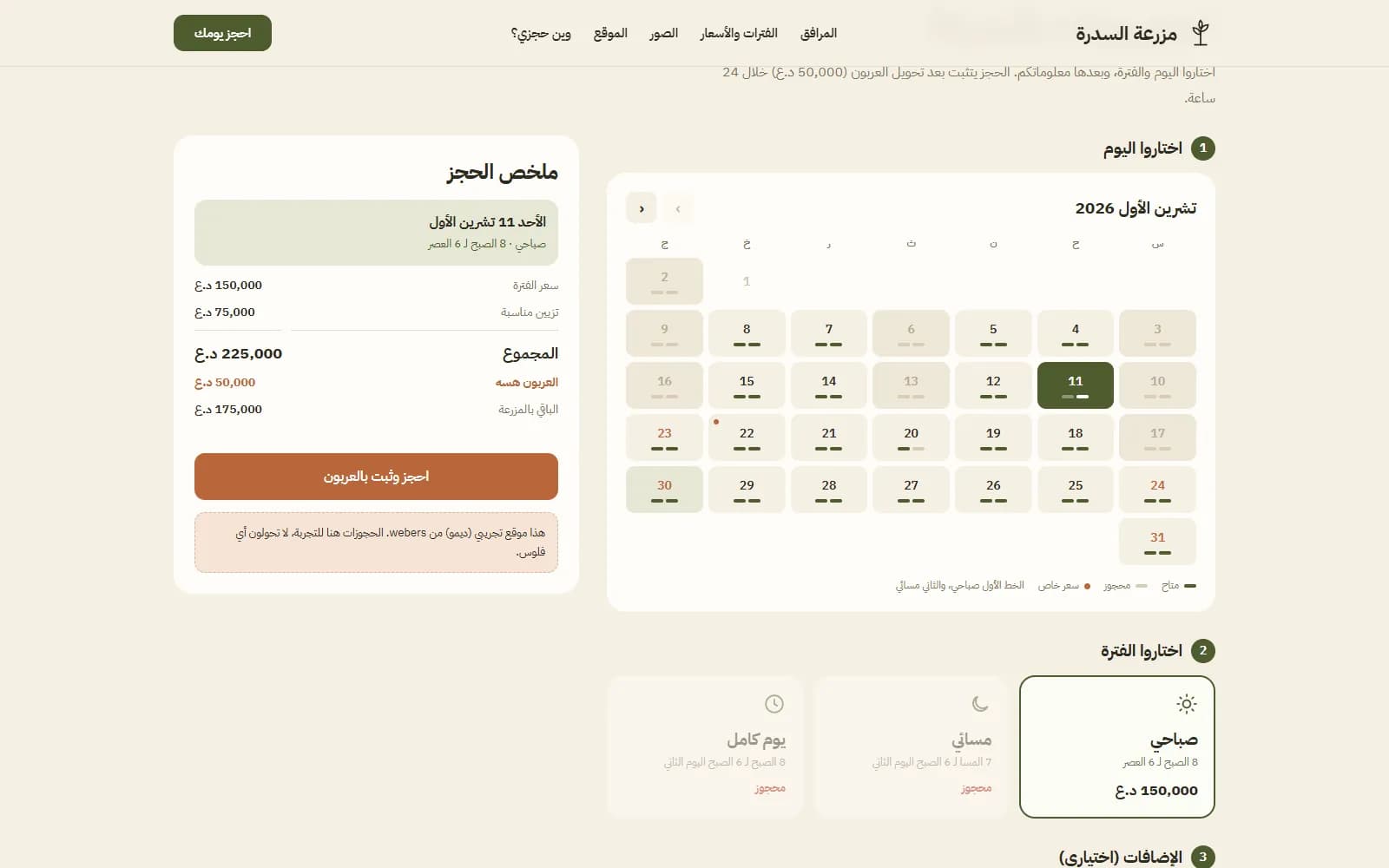Click booked day 13 in calendar
Viewport: 1389px width, 868px height.
click(x=911, y=385)
